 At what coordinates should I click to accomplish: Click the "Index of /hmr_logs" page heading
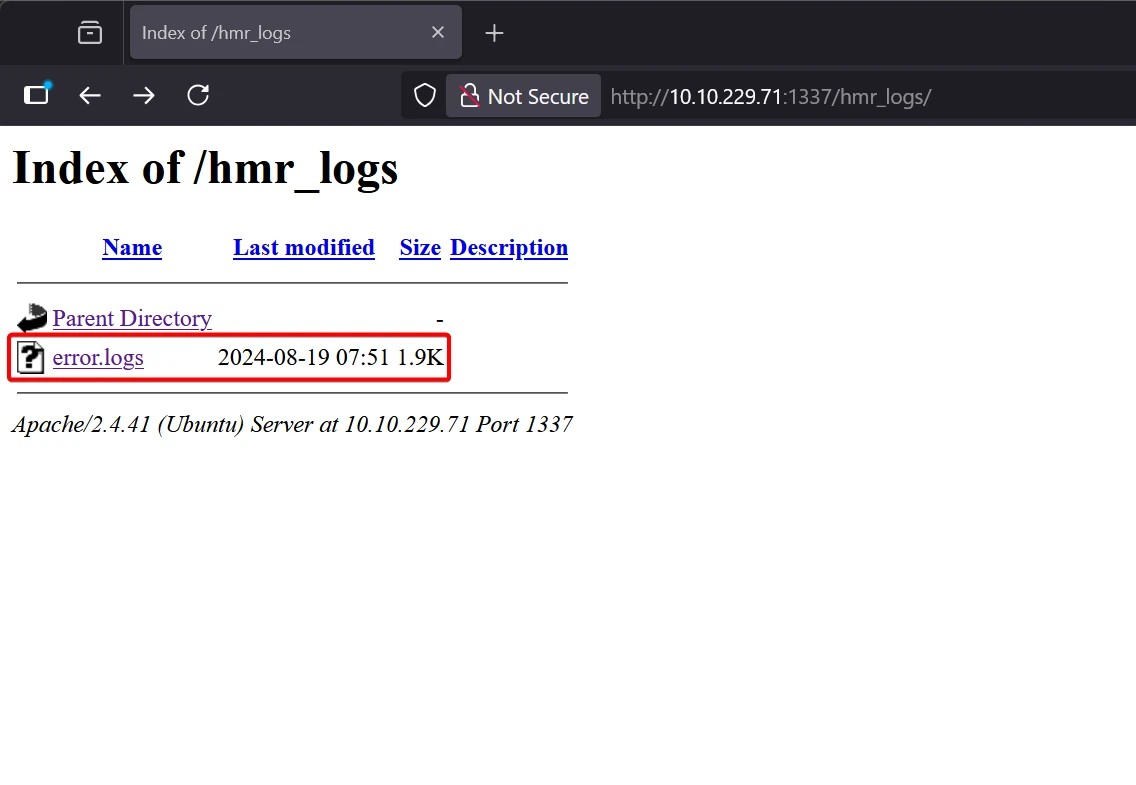point(205,168)
